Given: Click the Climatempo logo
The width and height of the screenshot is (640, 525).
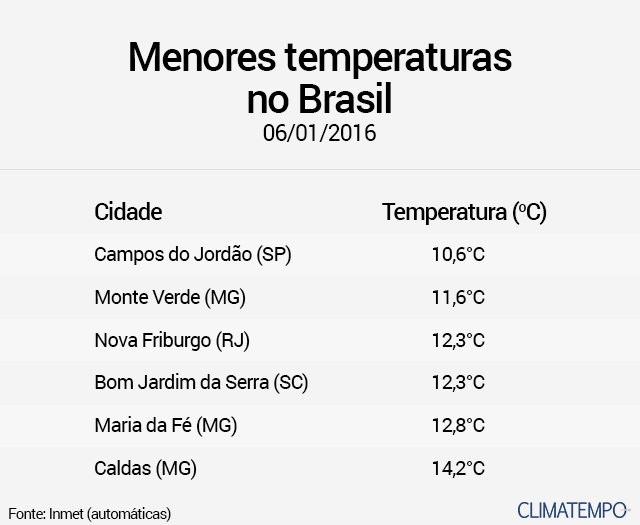Looking at the screenshot, I should coord(574,511).
